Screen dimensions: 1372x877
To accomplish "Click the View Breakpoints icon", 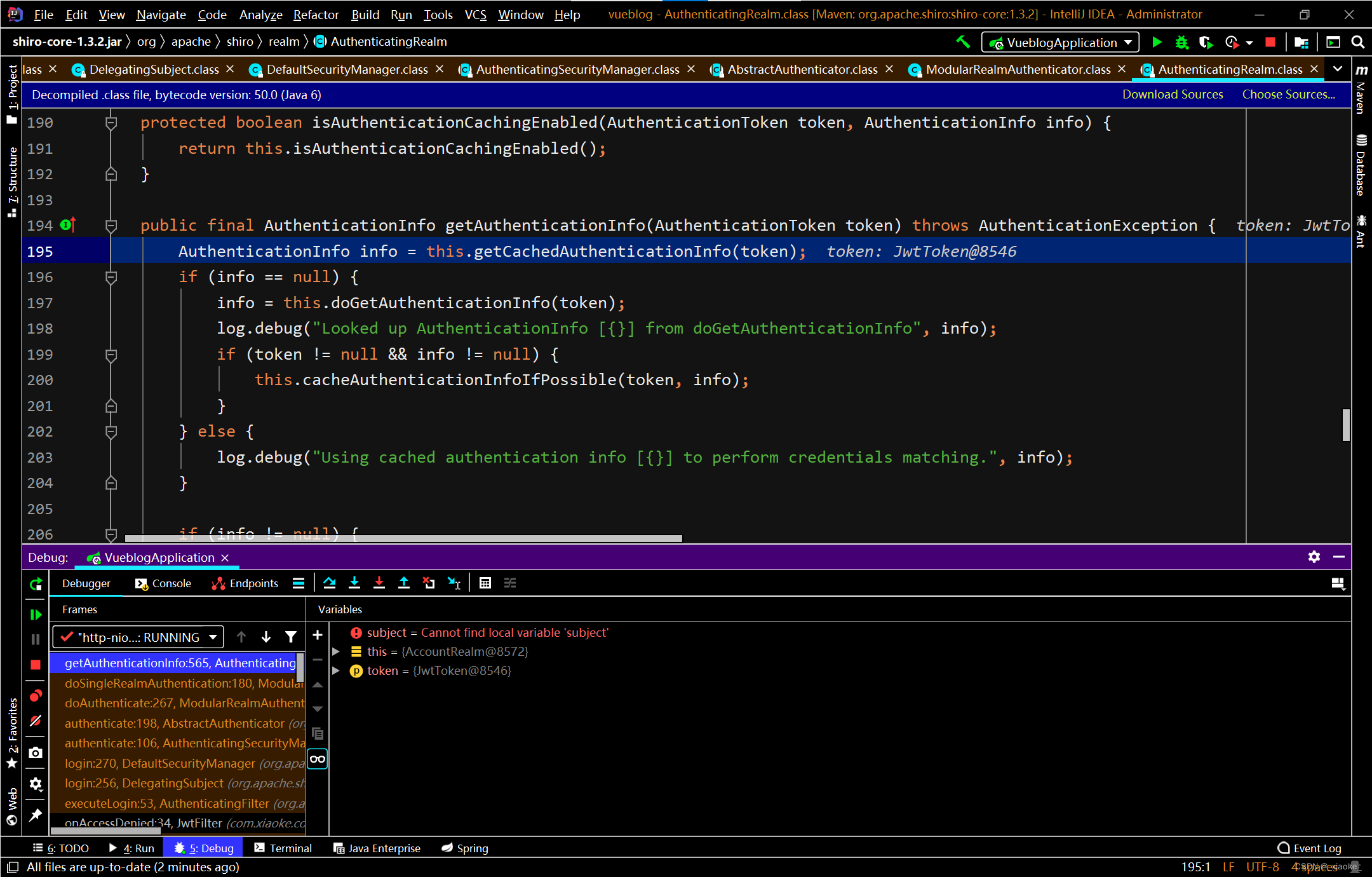I will [x=36, y=695].
